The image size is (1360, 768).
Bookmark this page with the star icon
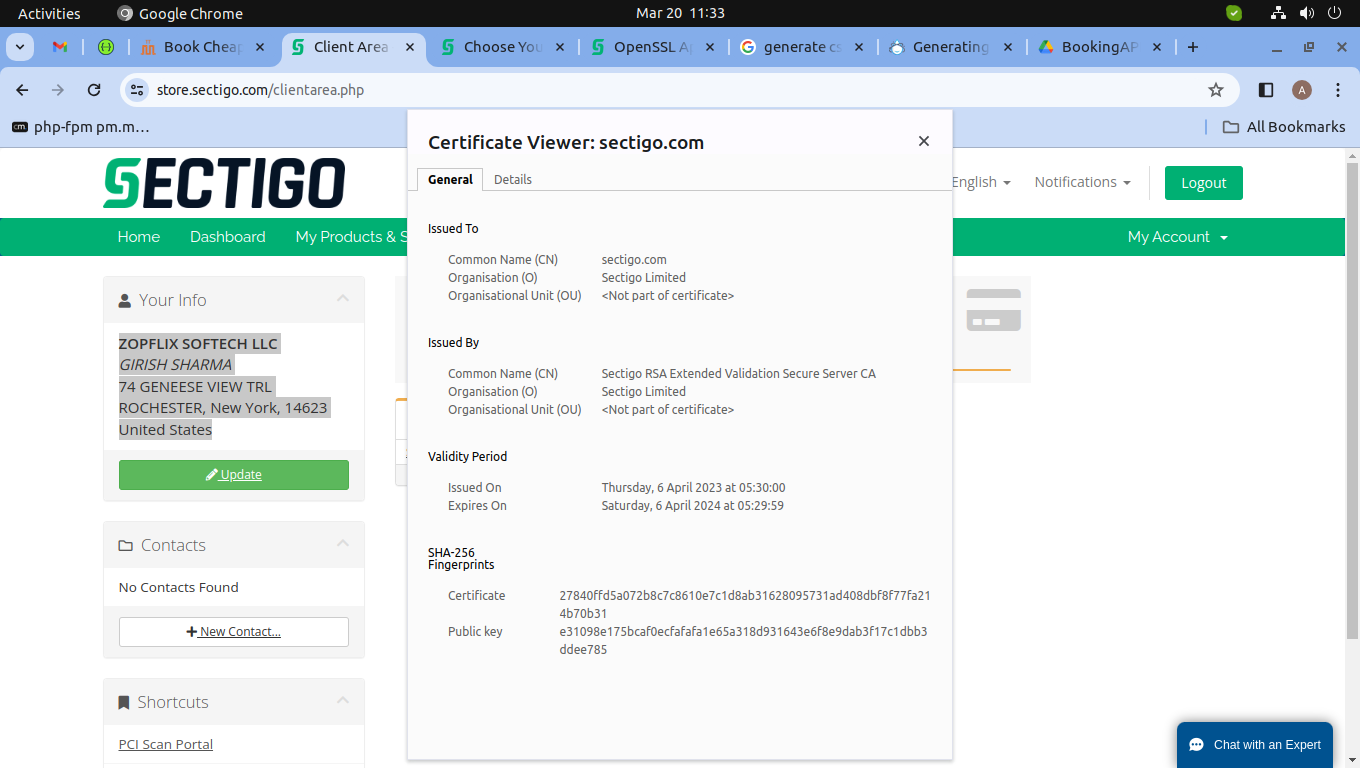pos(1216,90)
